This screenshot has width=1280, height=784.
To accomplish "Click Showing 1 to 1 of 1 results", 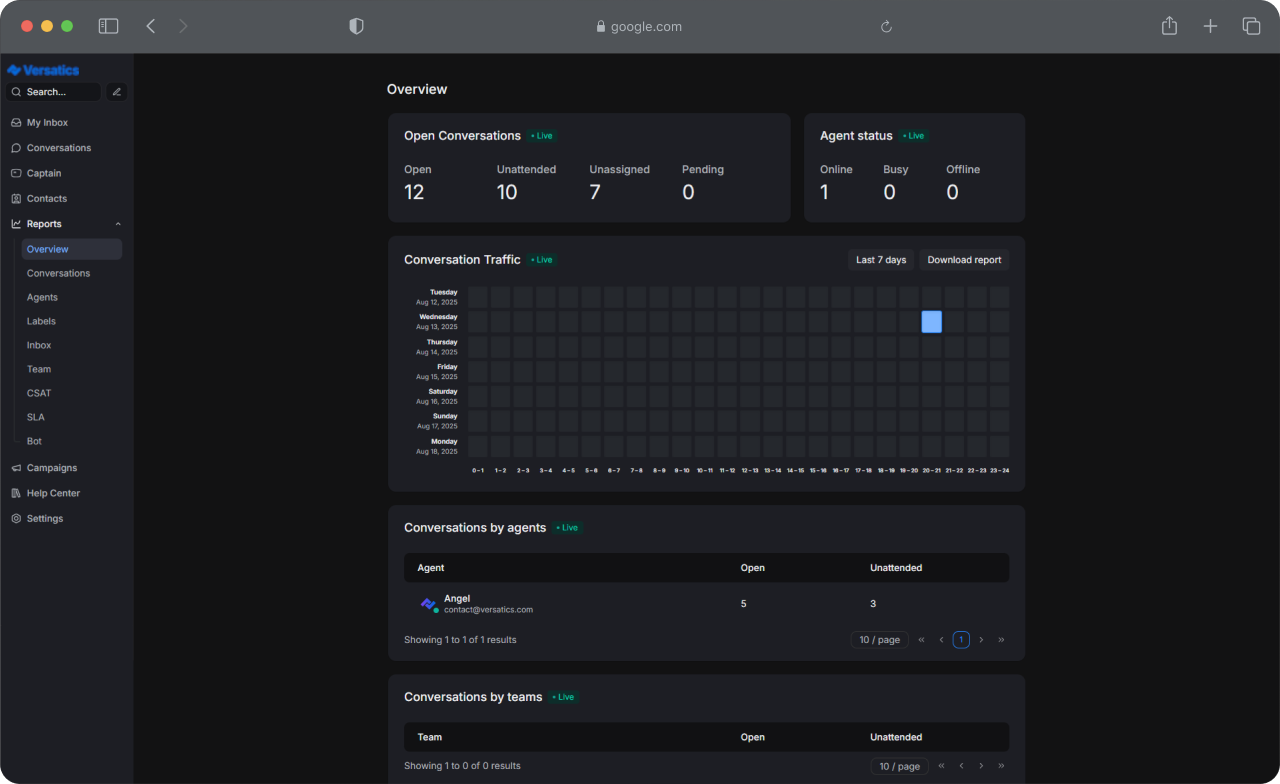I will (x=460, y=640).
